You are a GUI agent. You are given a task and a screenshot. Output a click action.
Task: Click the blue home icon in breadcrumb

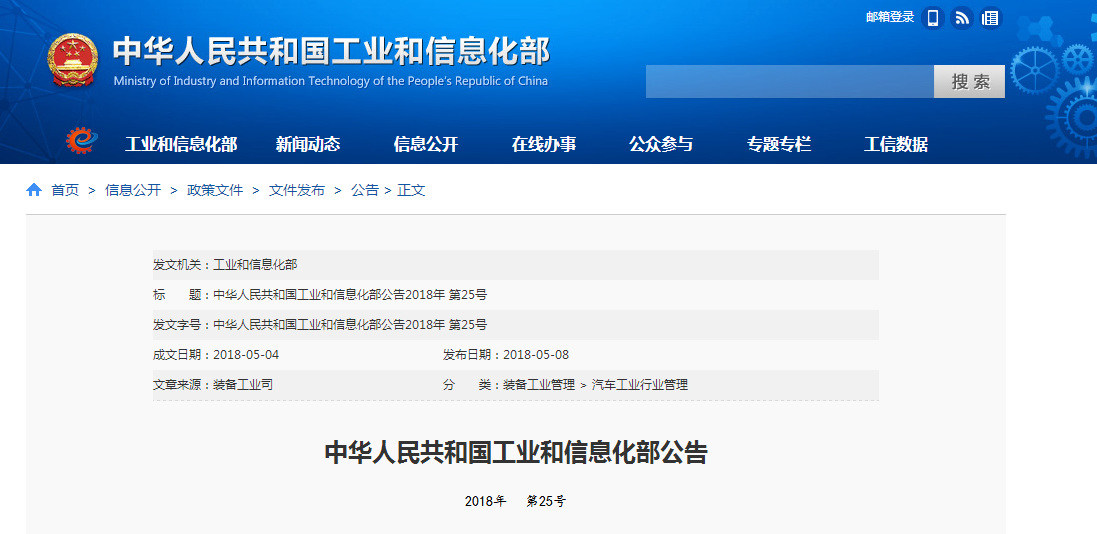coord(34,190)
